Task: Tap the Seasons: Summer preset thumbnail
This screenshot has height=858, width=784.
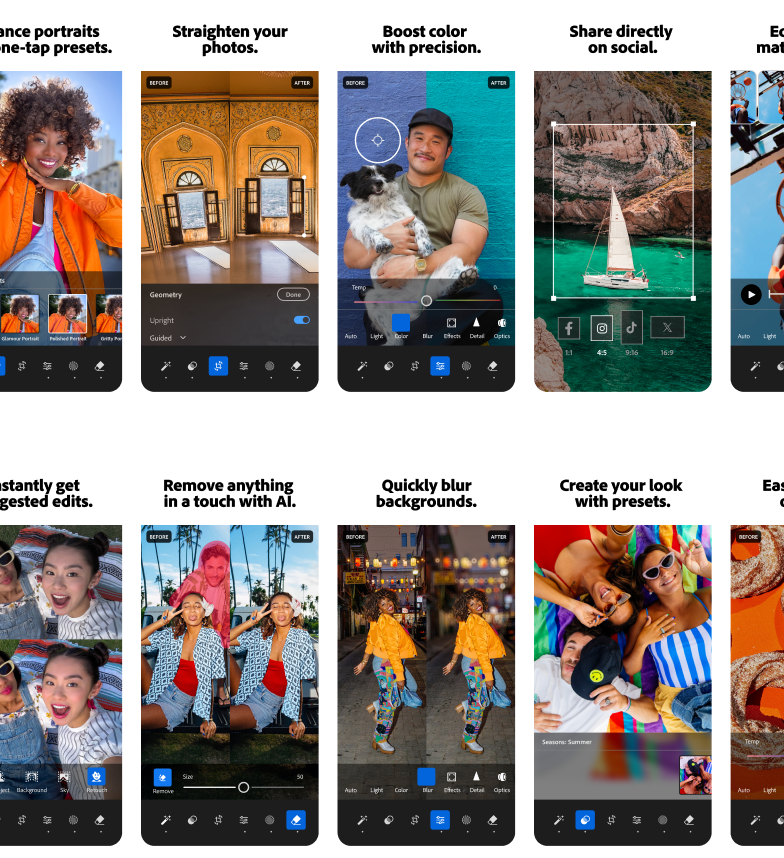Action: (695, 775)
